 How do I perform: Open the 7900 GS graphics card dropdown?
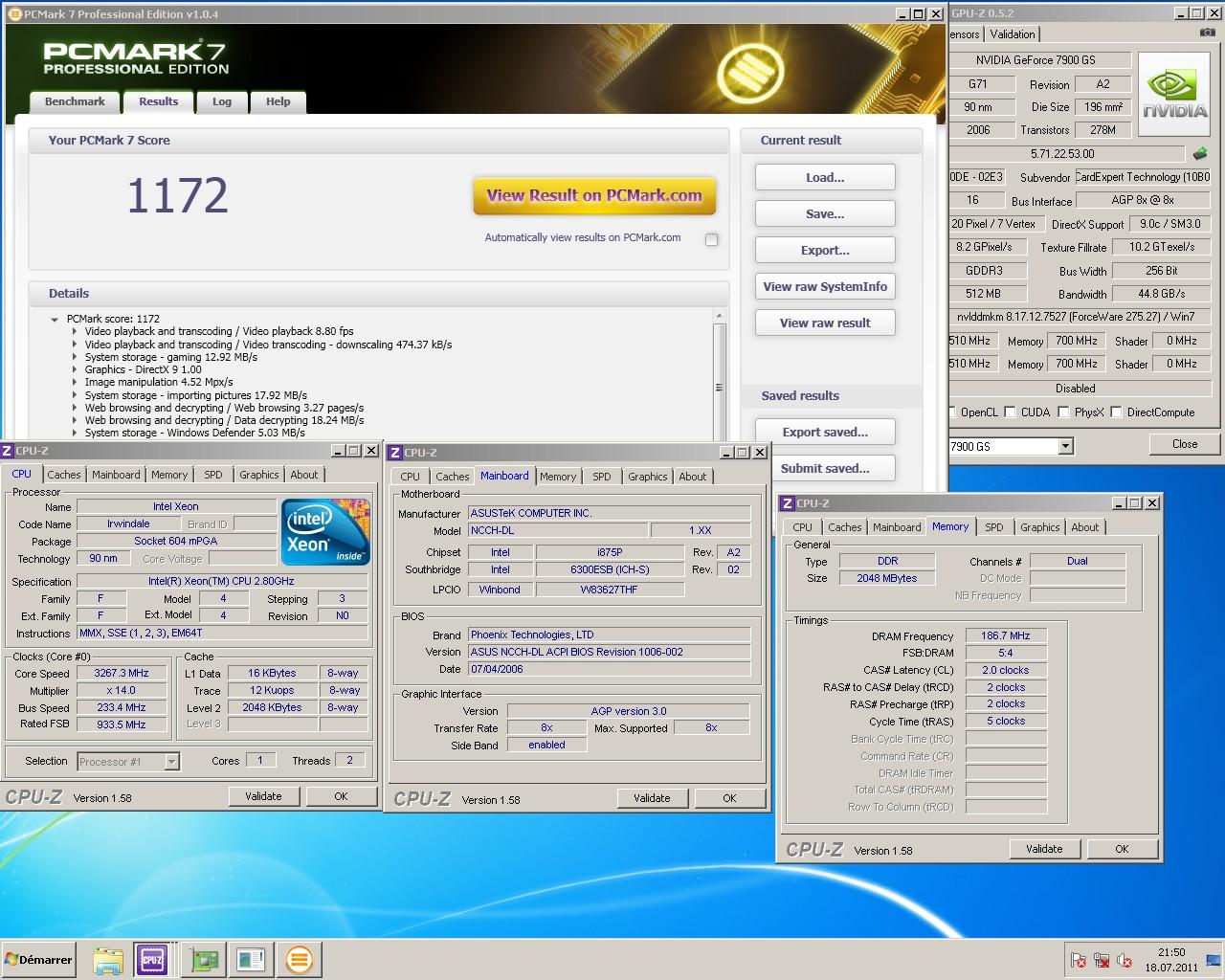click(x=1065, y=446)
